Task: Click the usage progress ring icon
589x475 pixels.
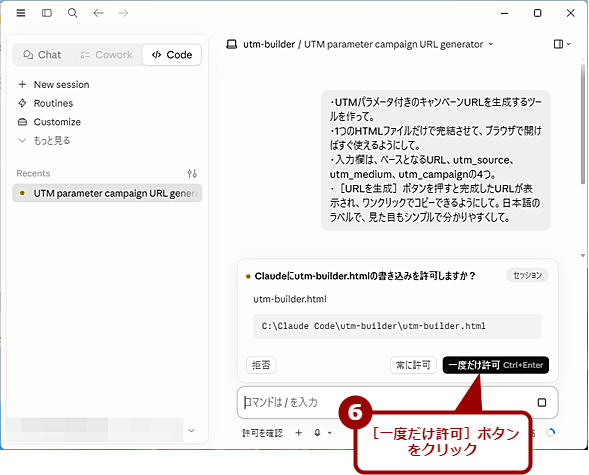Action: point(551,433)
